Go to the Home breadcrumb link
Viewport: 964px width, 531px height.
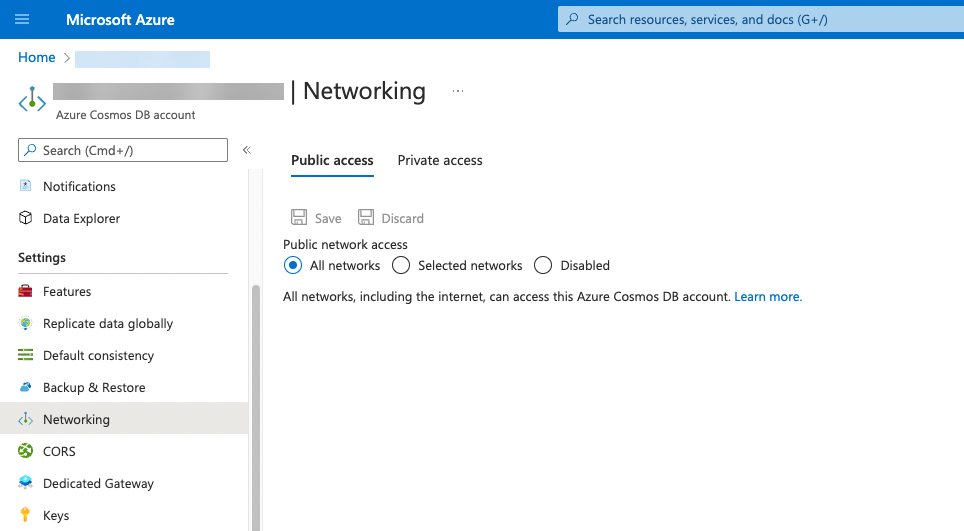tap(36, 57)
